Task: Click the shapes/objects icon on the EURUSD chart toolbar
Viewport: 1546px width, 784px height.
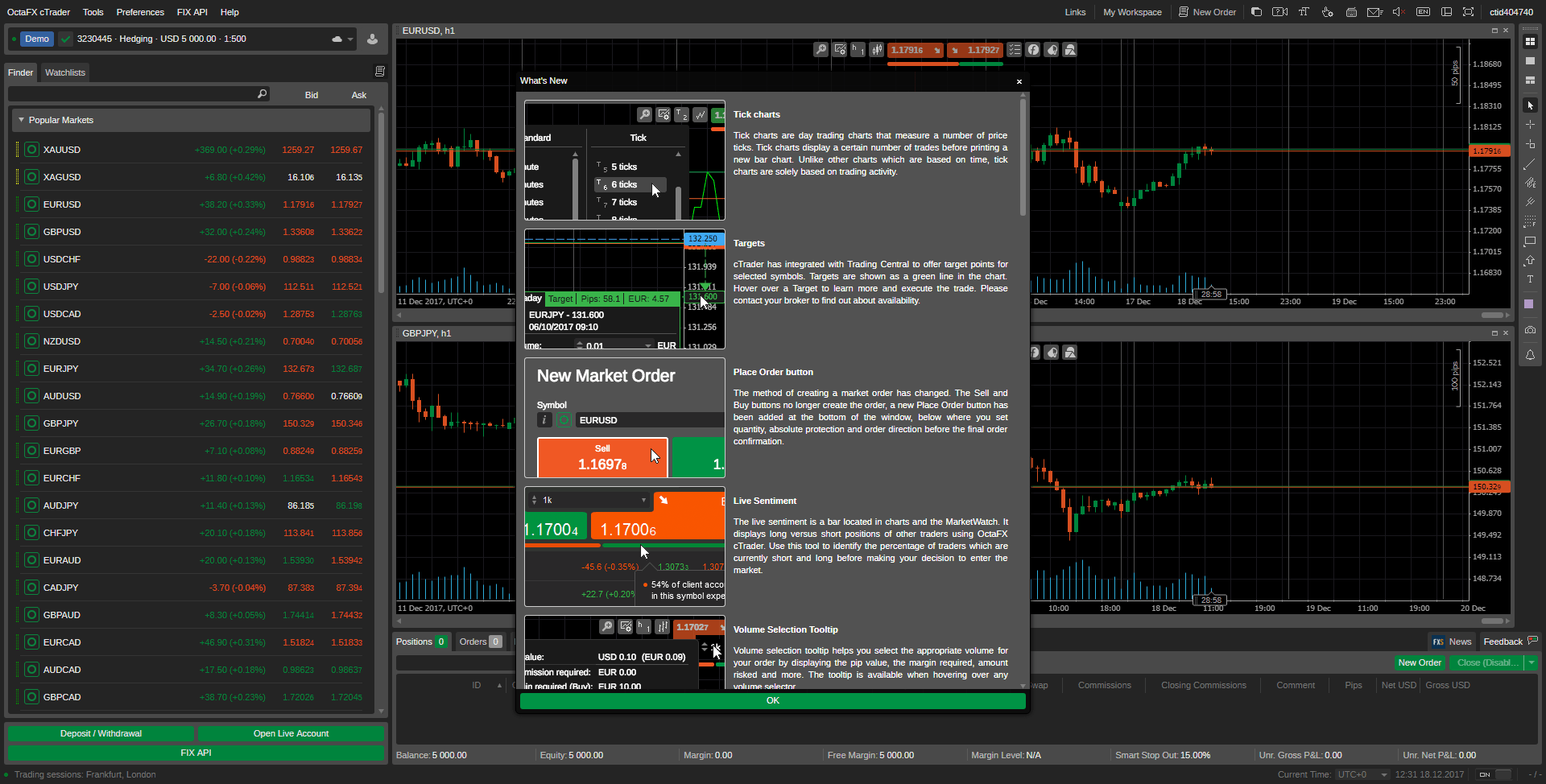Action: point(1070,50)
